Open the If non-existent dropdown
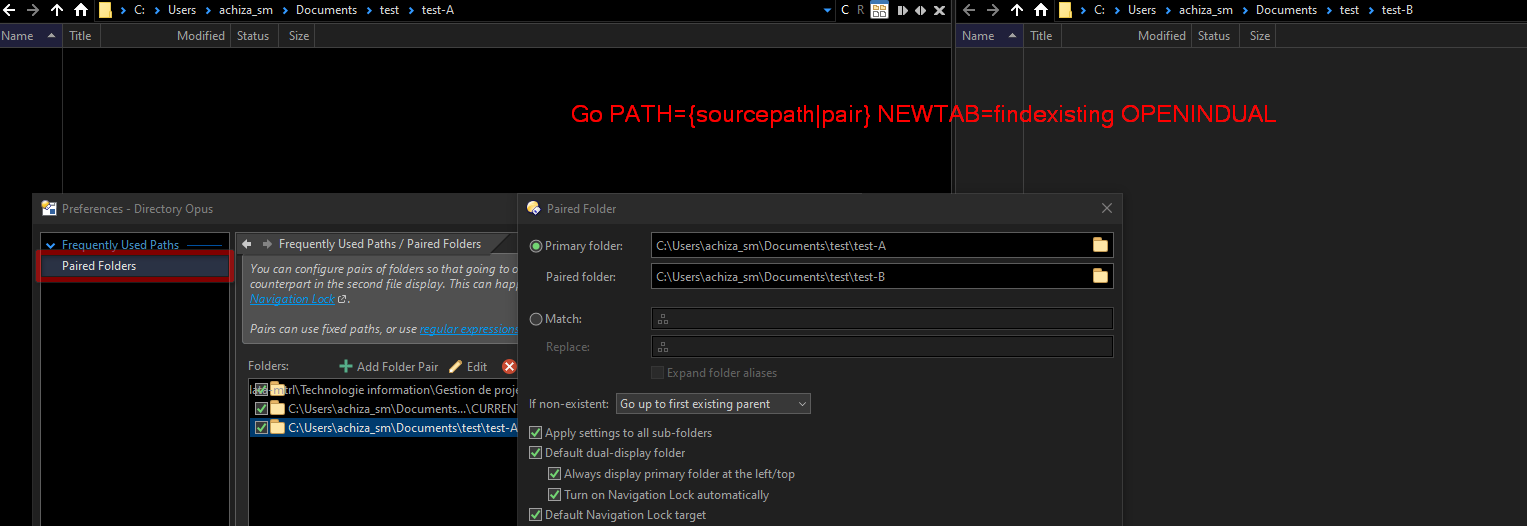This screenshot has width=1527, height=526. click(713, 404)
